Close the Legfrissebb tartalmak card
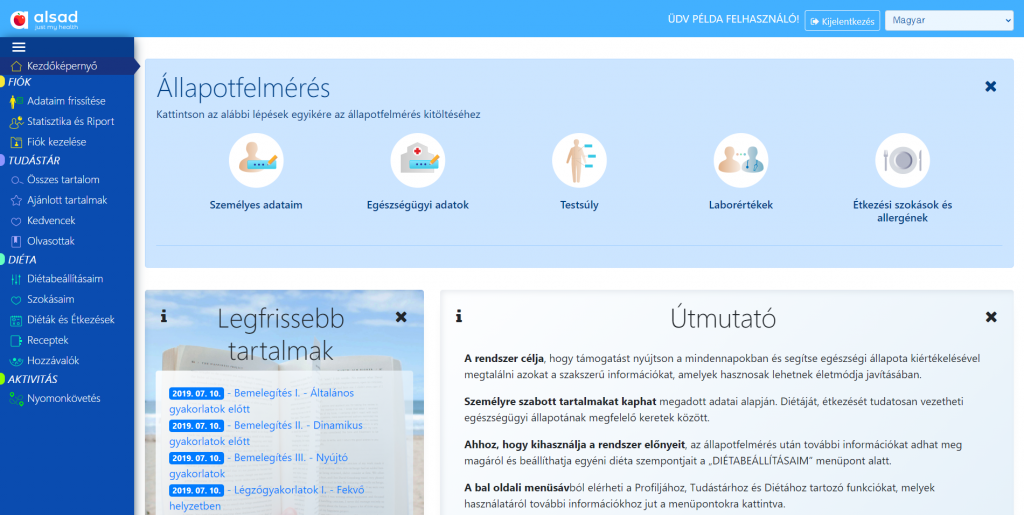The image size is (1024, 515). (401, 317)
